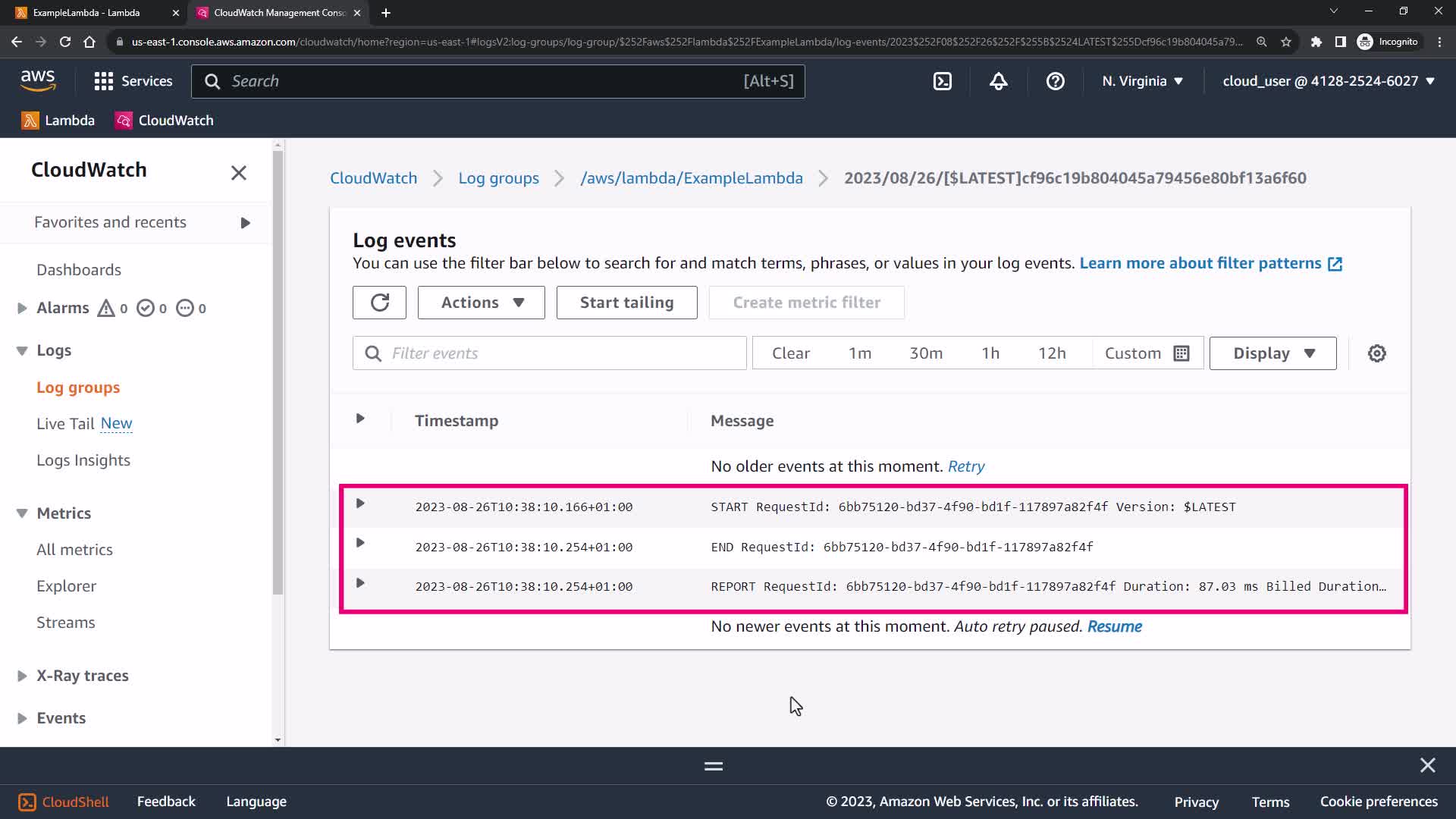This screenshot has height=819, width=1456.
Task: Click the Resume auto retry link
Action: pos(1114,626)
